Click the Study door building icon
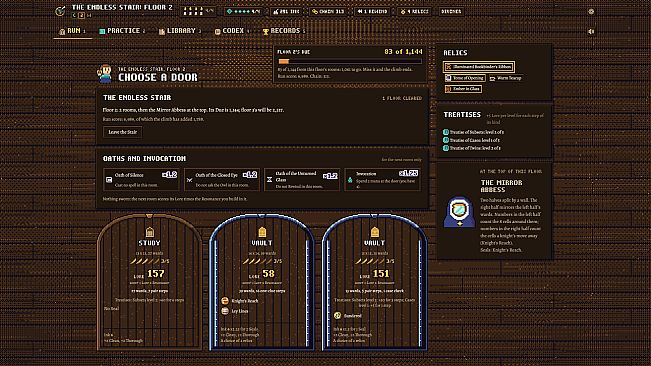Screen dimensions: 651x366 coord(149,232)
